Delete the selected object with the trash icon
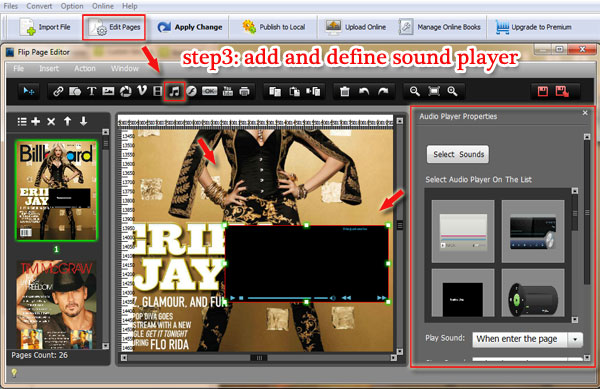The width and height of the screenshot is (600, 389). pyautogui.click(x=345, y=91)
